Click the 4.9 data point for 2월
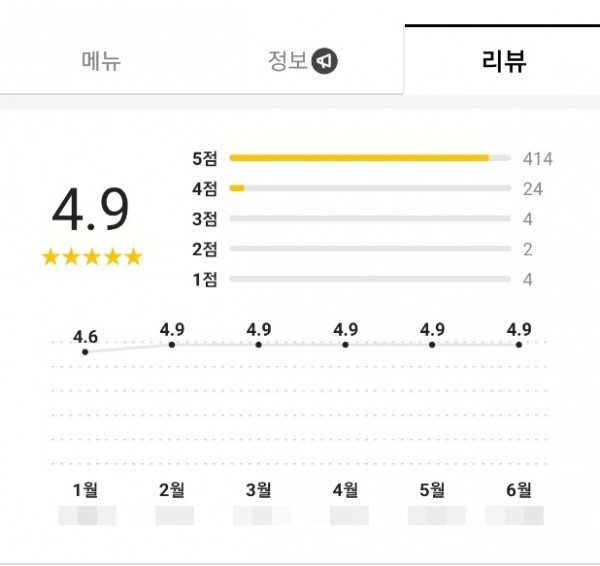Screen dimensions: 600x566 coord(172,345)
